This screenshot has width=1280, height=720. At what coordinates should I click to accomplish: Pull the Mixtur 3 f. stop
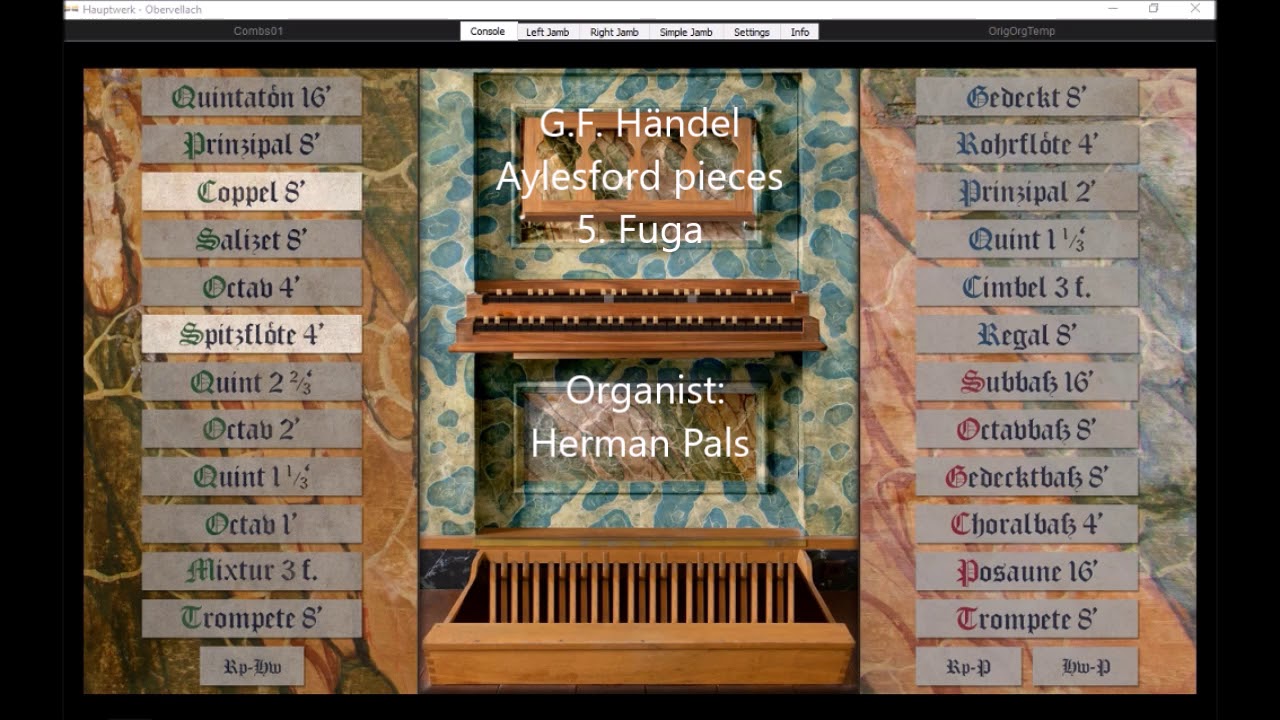pyautogui.click(x=251, y=571)
